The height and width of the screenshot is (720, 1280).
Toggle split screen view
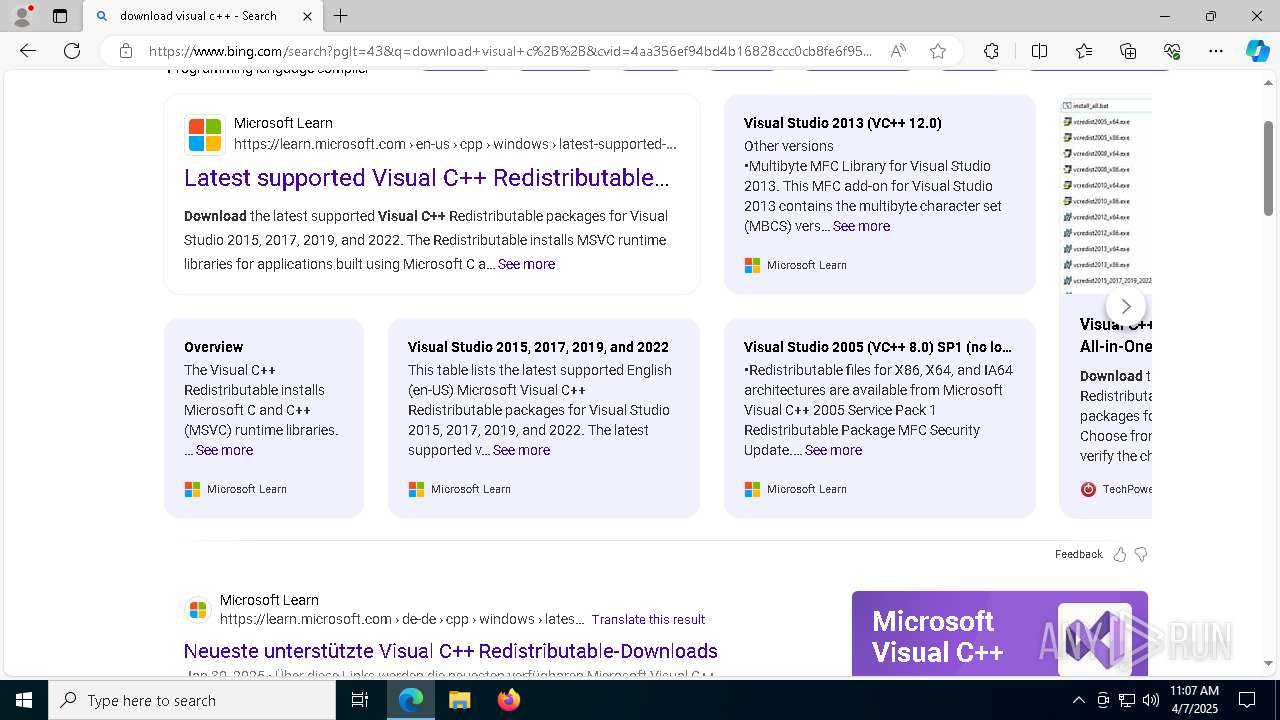point(1039,51)
